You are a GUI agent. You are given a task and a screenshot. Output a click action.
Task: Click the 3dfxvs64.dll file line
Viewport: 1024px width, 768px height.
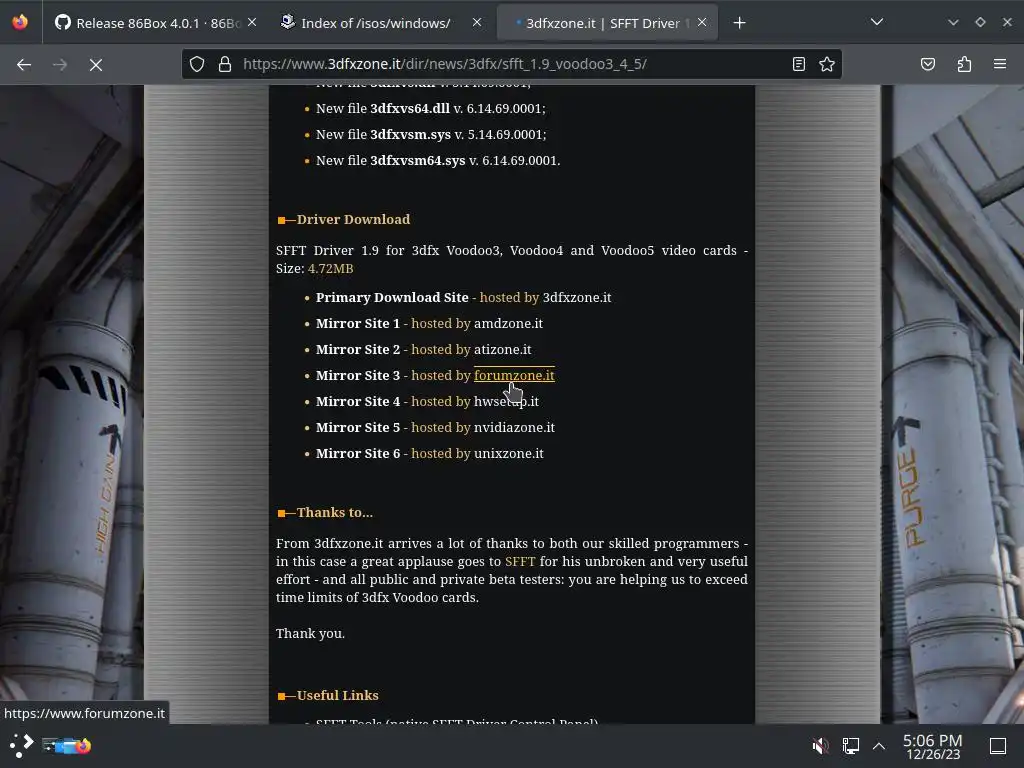point(430,108)
